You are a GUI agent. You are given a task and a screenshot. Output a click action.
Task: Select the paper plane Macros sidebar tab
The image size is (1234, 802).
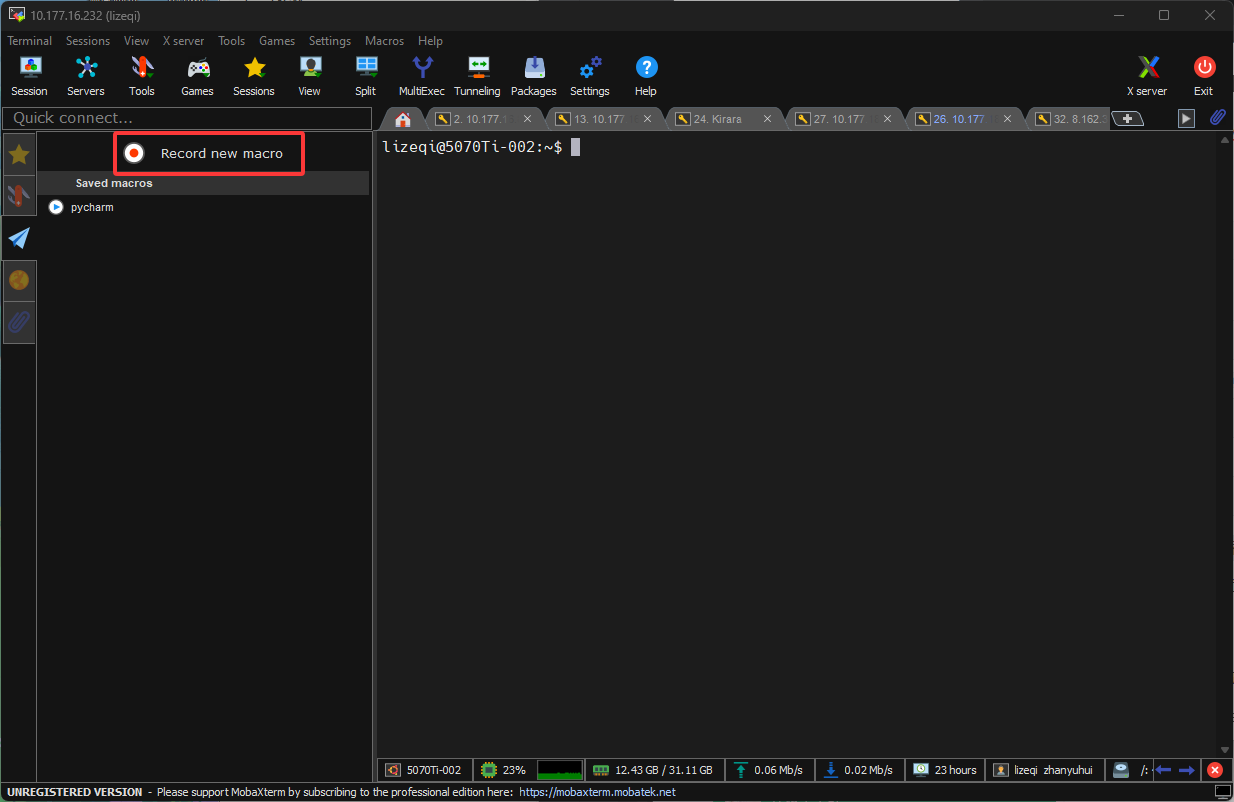(19, 238)
